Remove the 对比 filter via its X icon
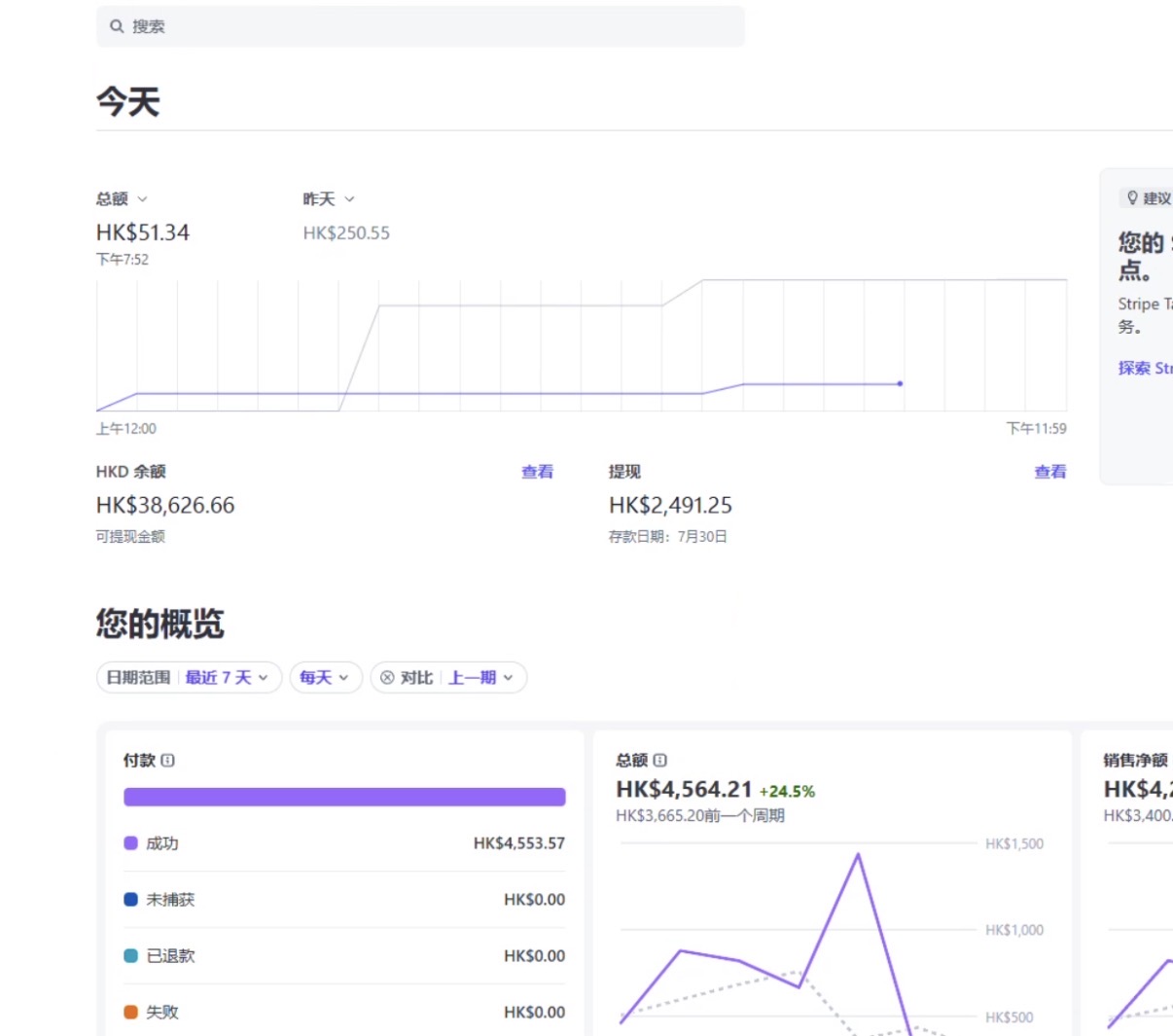 click(387, 678)
